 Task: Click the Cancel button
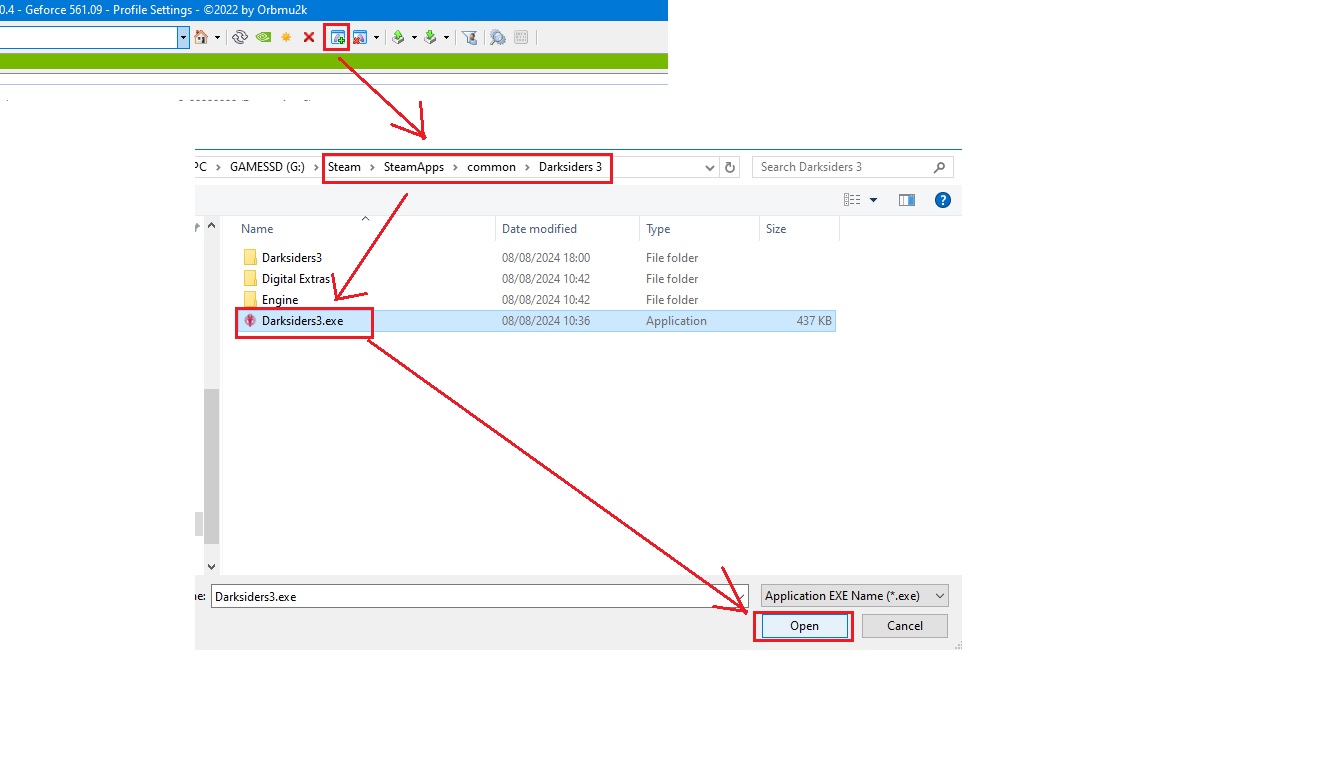point(905,626)
